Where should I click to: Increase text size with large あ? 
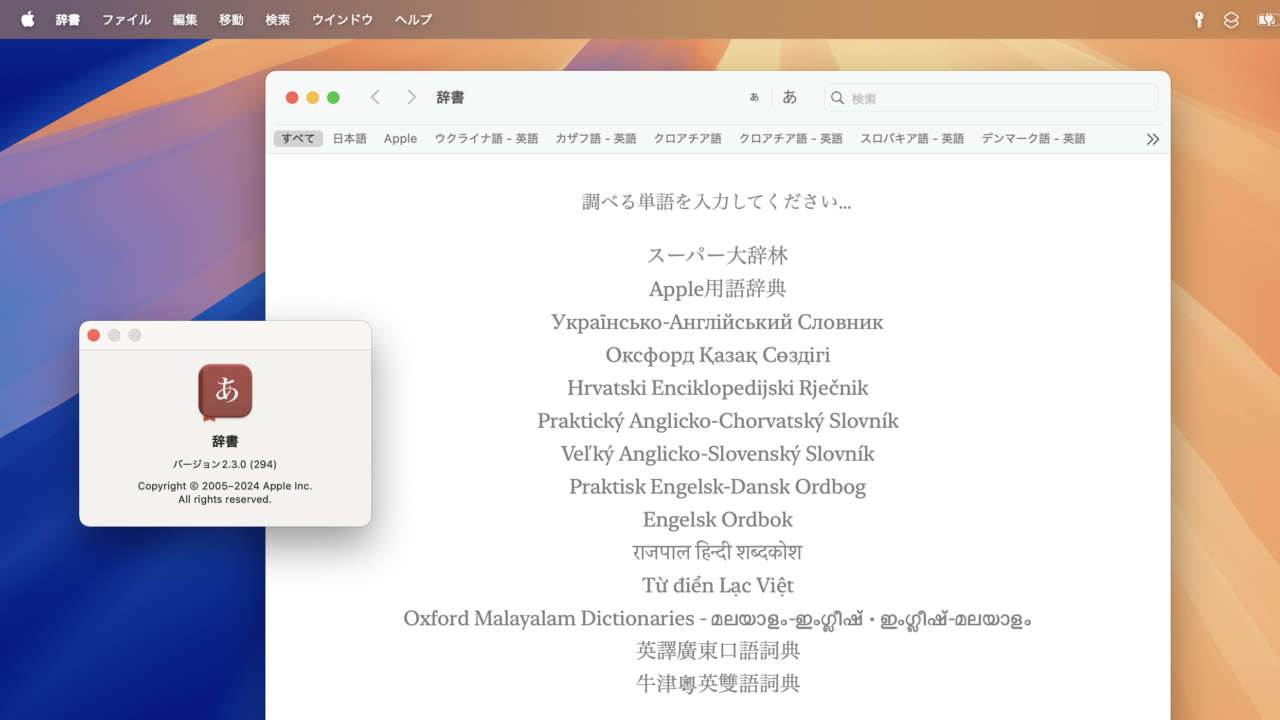[x=790, y=97]
